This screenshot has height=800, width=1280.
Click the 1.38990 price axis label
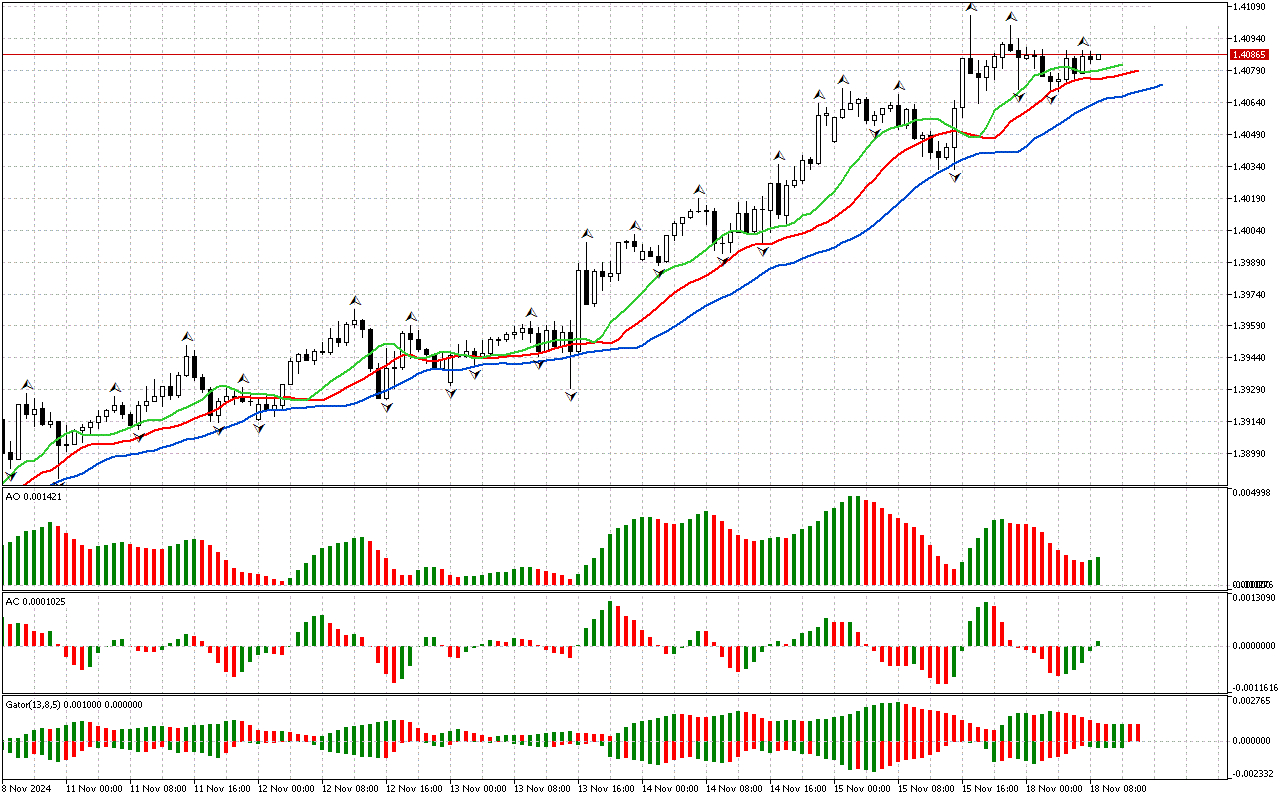tap(1249, 454)
